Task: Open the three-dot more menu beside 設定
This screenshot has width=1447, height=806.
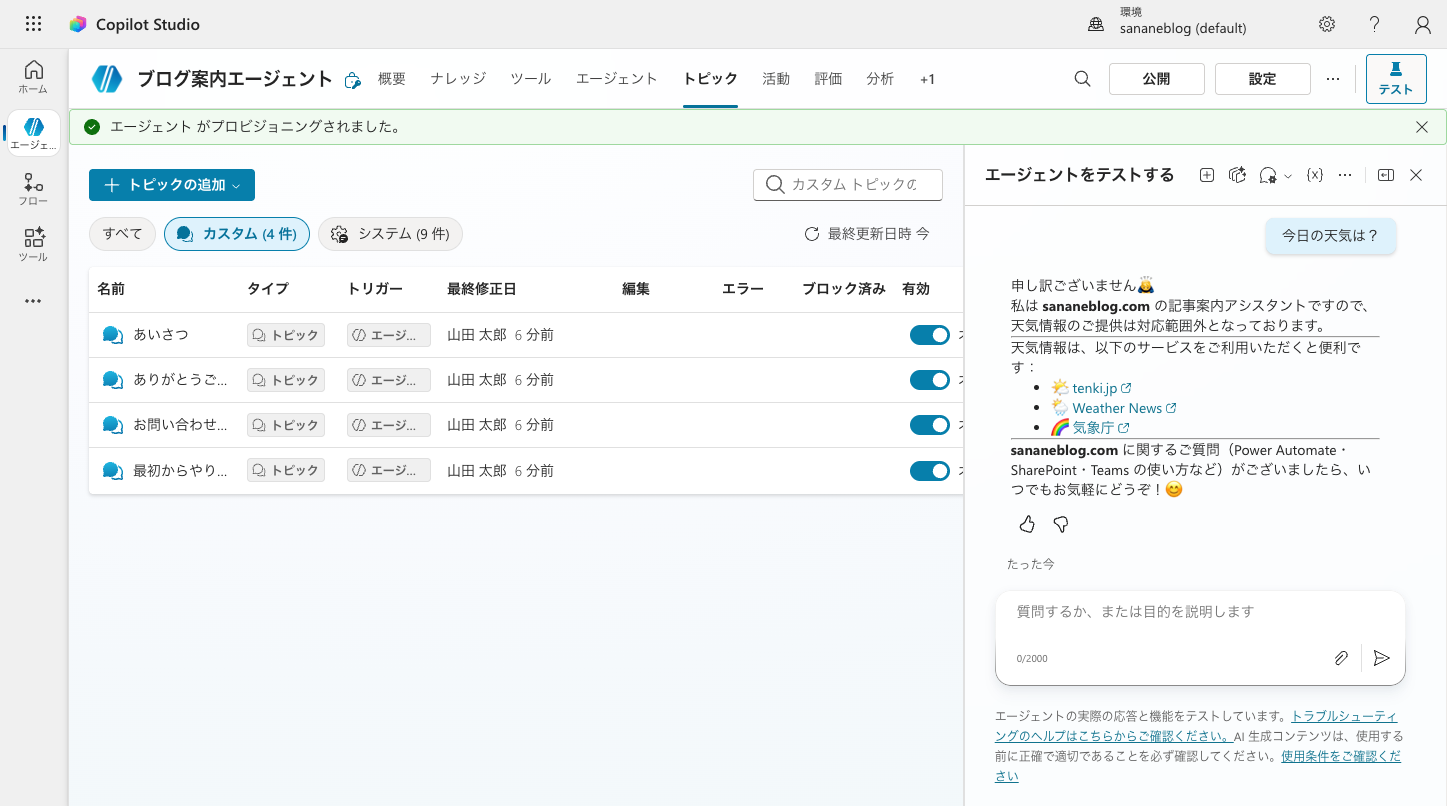Action: 1333,79
